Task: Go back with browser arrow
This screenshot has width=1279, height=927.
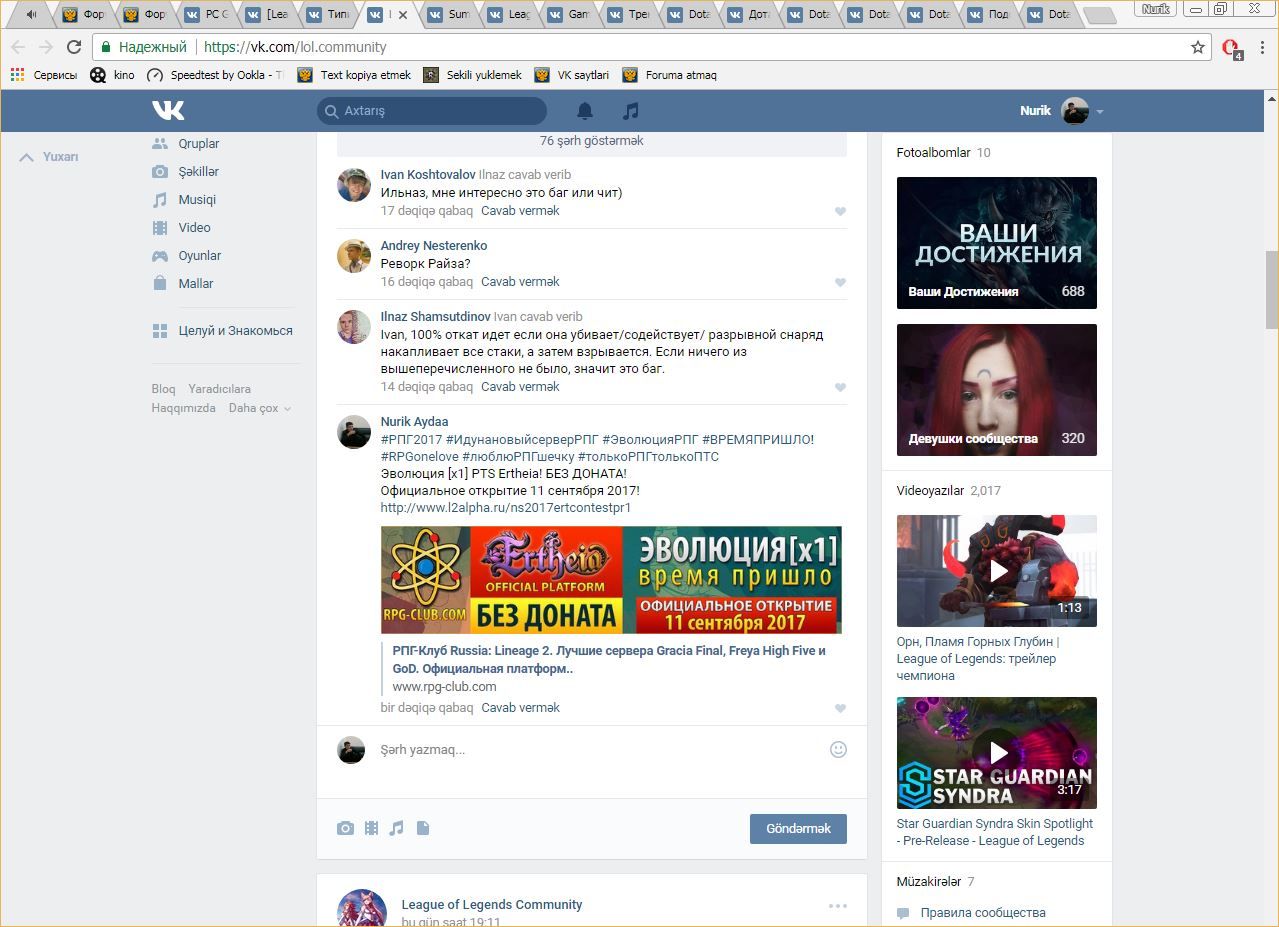Action: (x=18, y=47)
